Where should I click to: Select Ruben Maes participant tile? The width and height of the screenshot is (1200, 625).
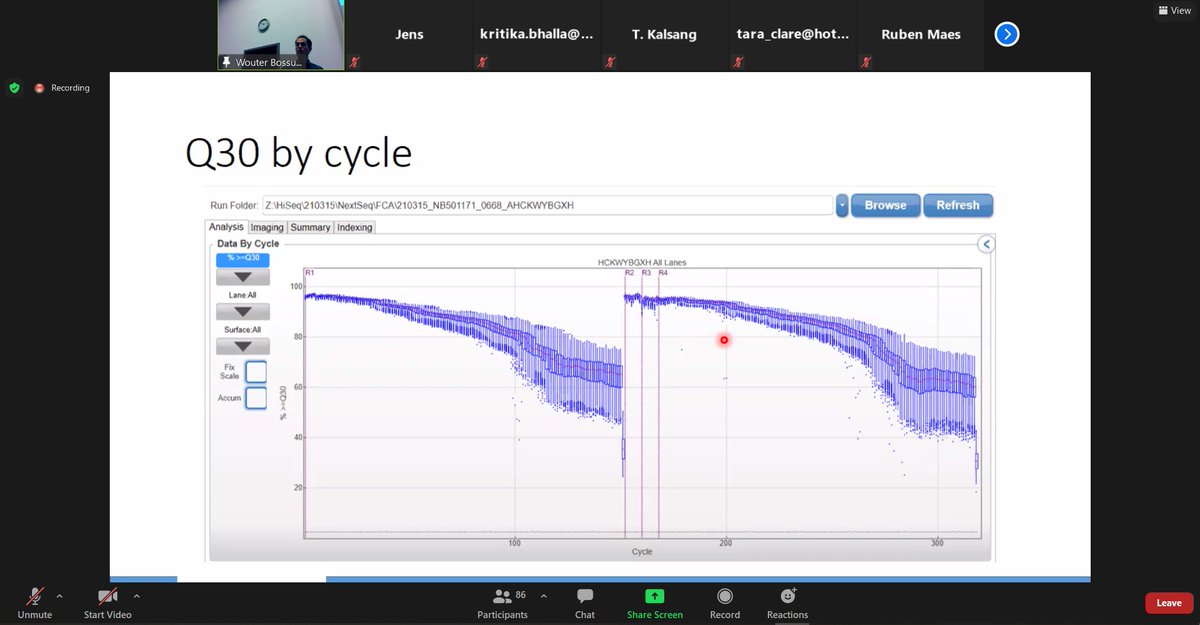click(921, 35)
